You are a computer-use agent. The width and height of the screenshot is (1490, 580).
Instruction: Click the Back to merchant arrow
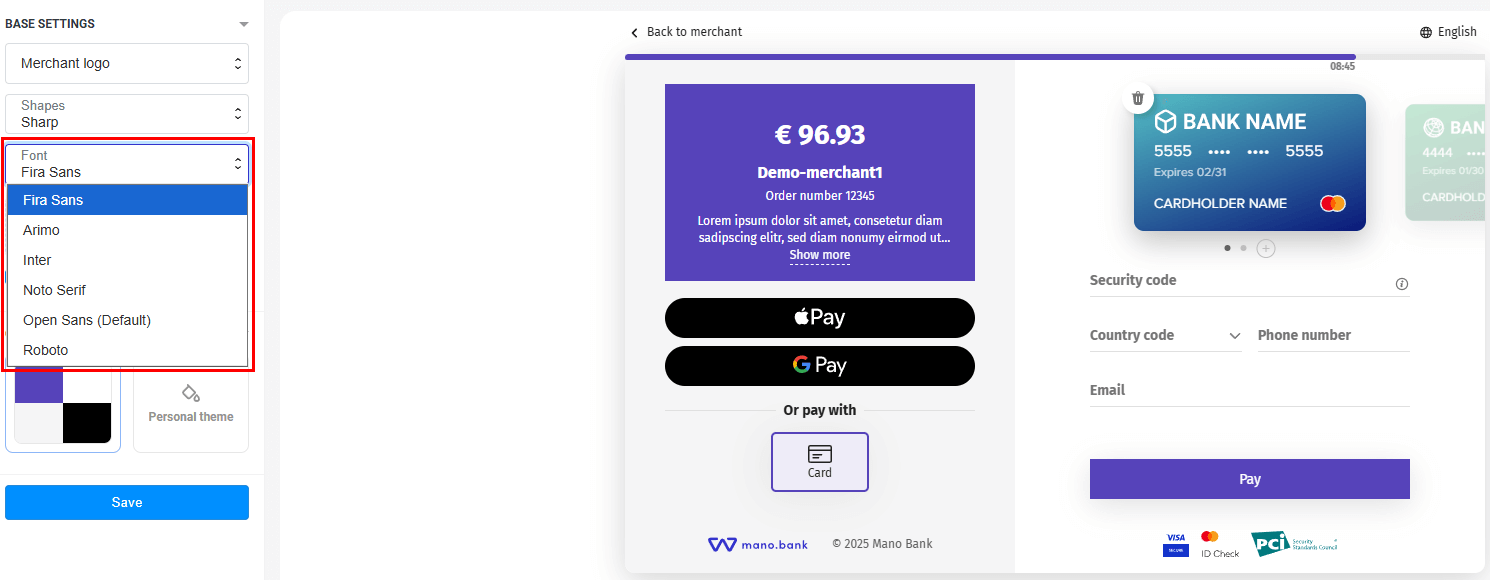pos(634,33)
